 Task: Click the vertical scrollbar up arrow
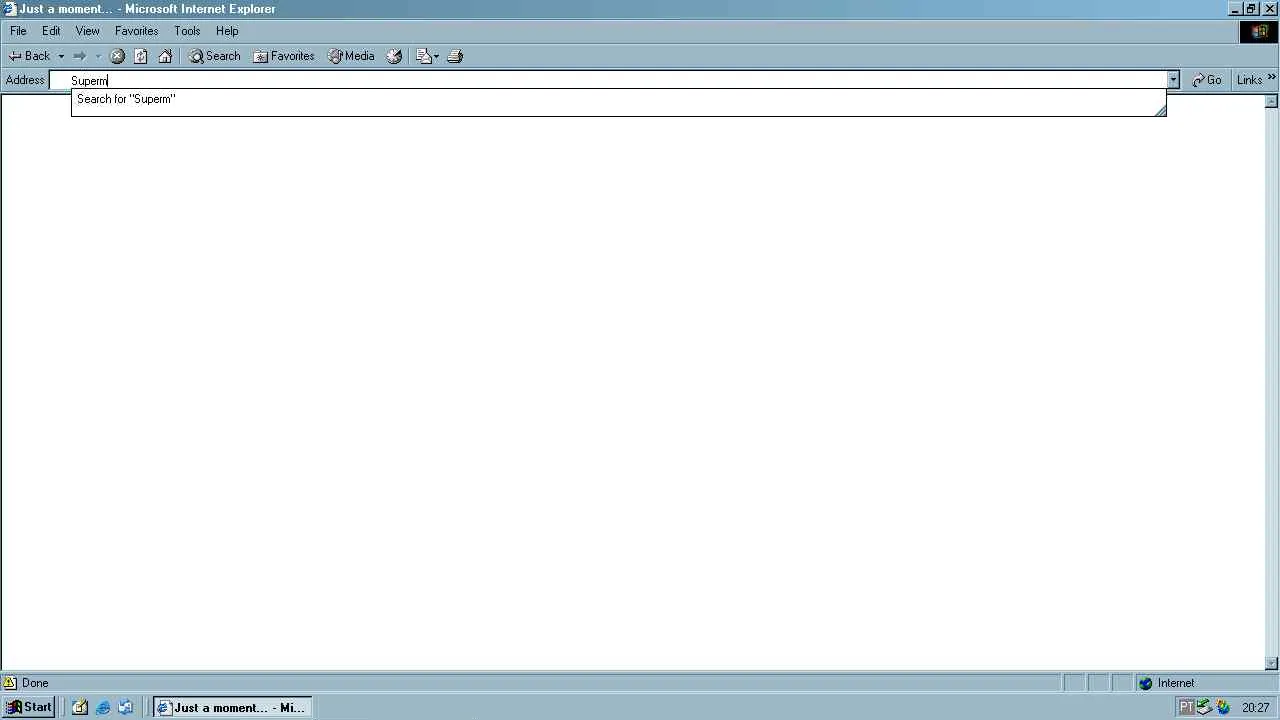coord(1272,101)
